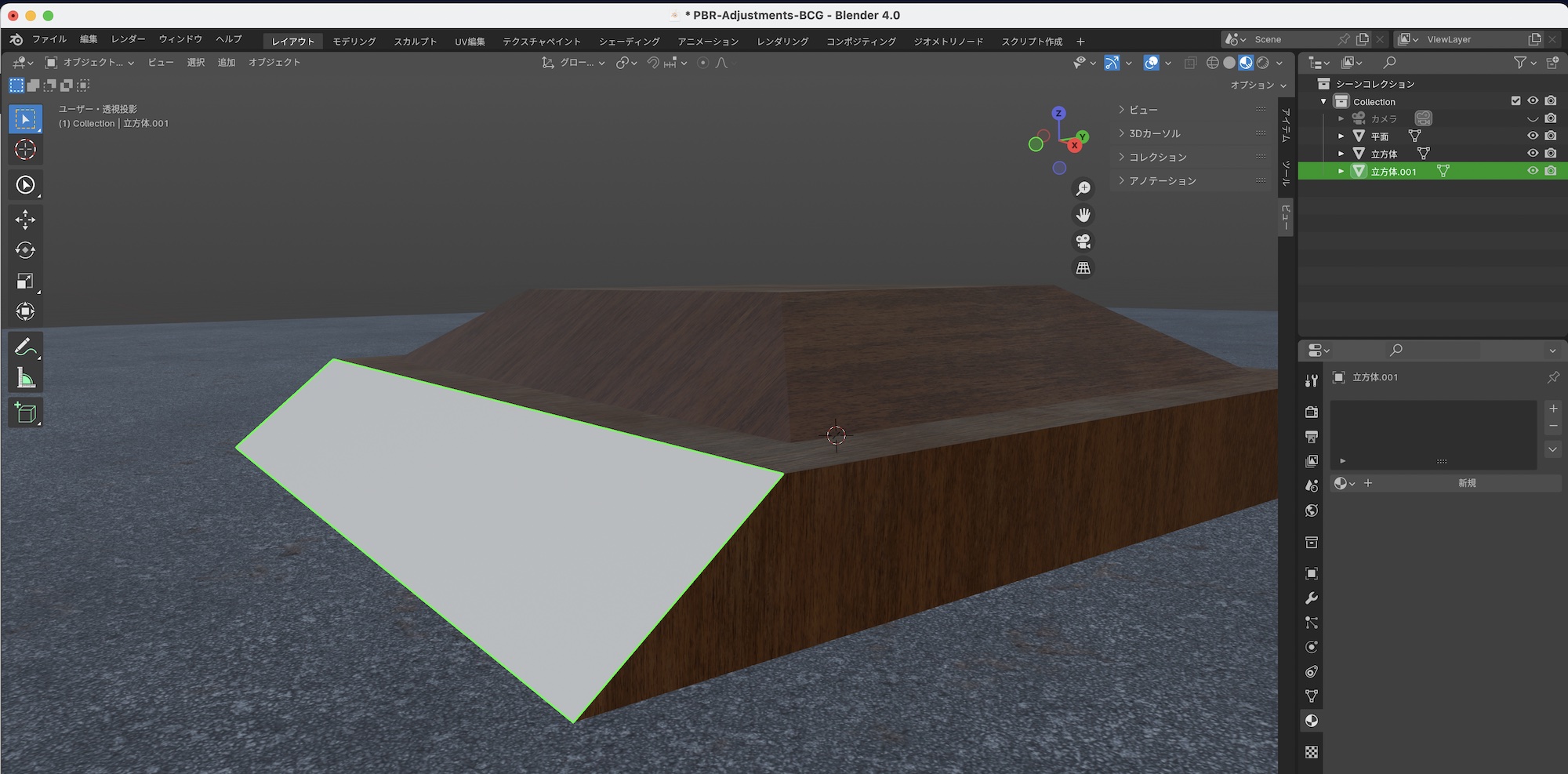Uncheck Collection exclude-from-view-layer checkbox
Viewport: 1568px width, 774px height.
click(x=1515, y=101)
